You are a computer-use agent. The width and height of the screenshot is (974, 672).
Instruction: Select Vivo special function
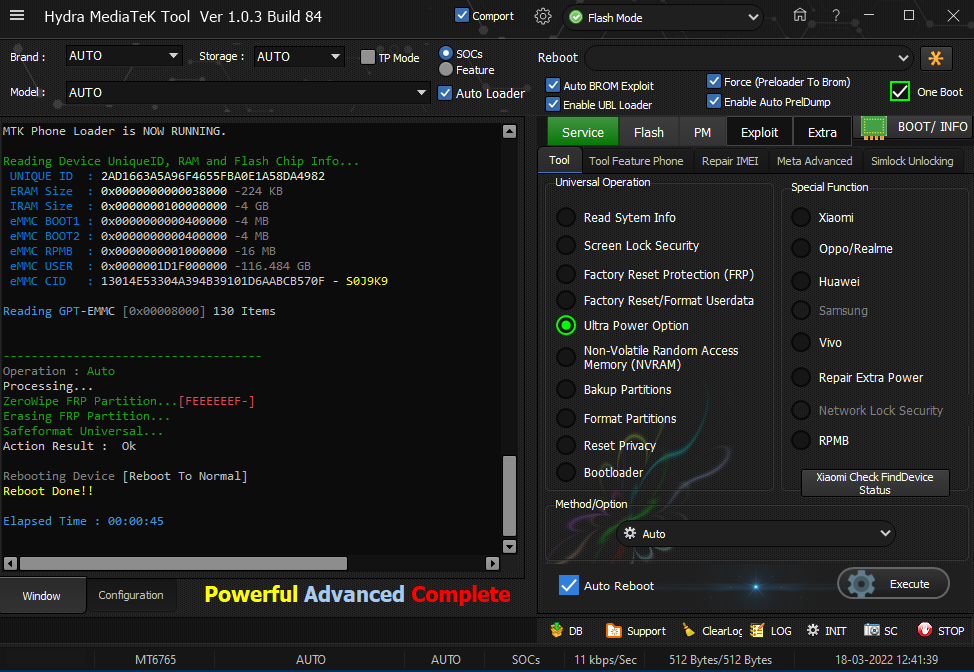(801, 342)
